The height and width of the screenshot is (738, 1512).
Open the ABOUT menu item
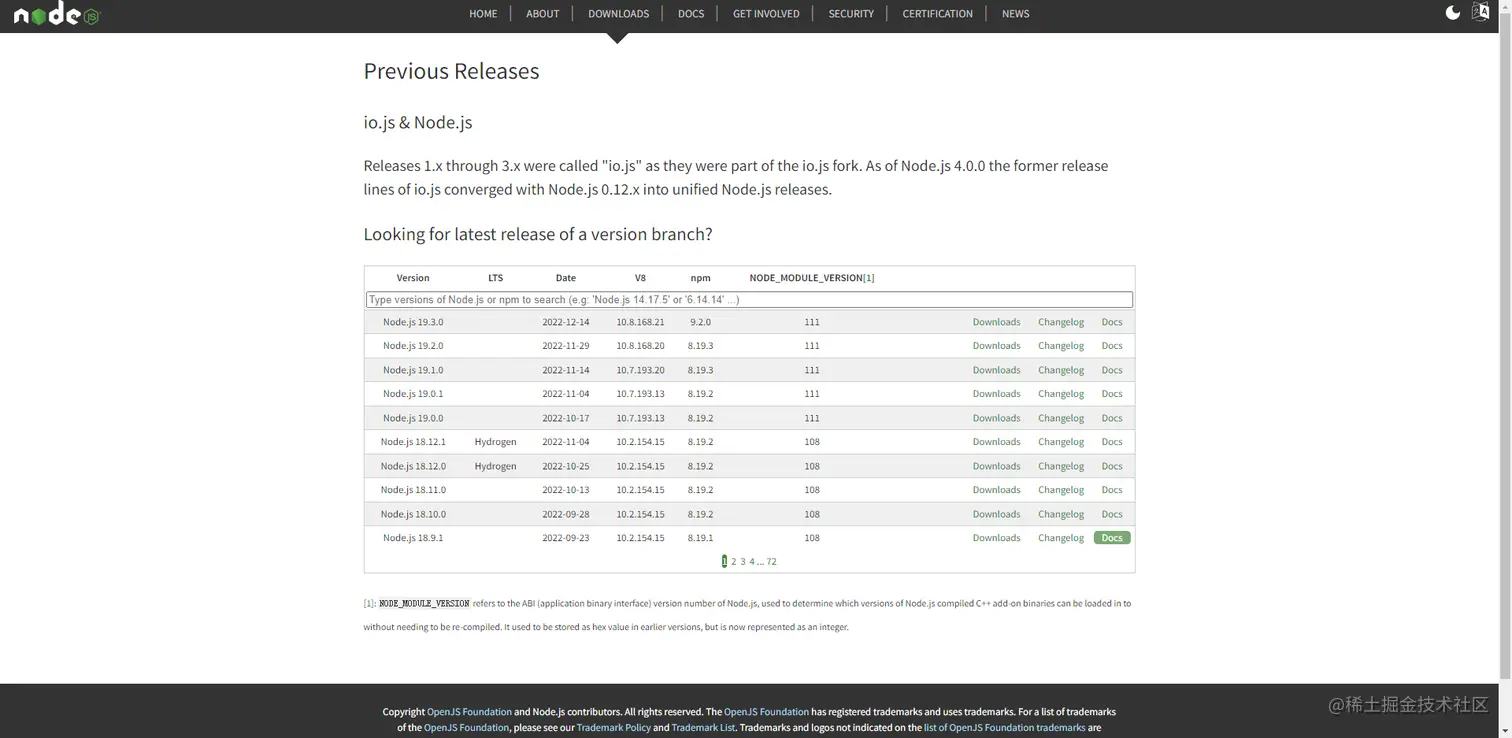click(543, 14)
